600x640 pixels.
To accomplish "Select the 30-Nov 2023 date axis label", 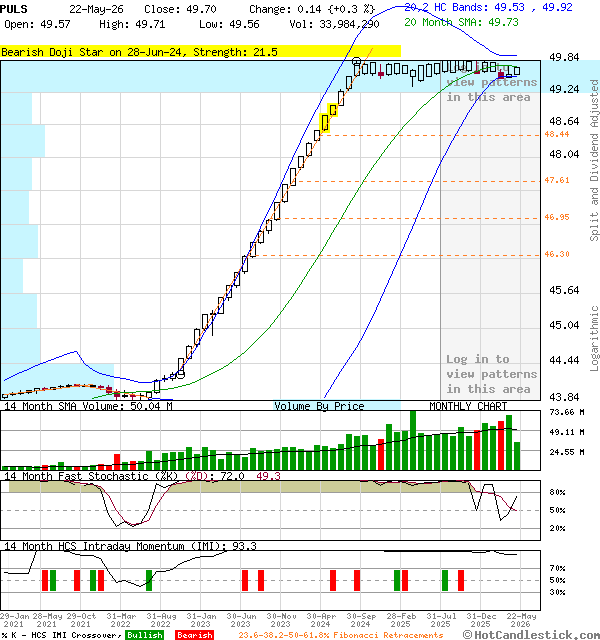I will 281,620.
